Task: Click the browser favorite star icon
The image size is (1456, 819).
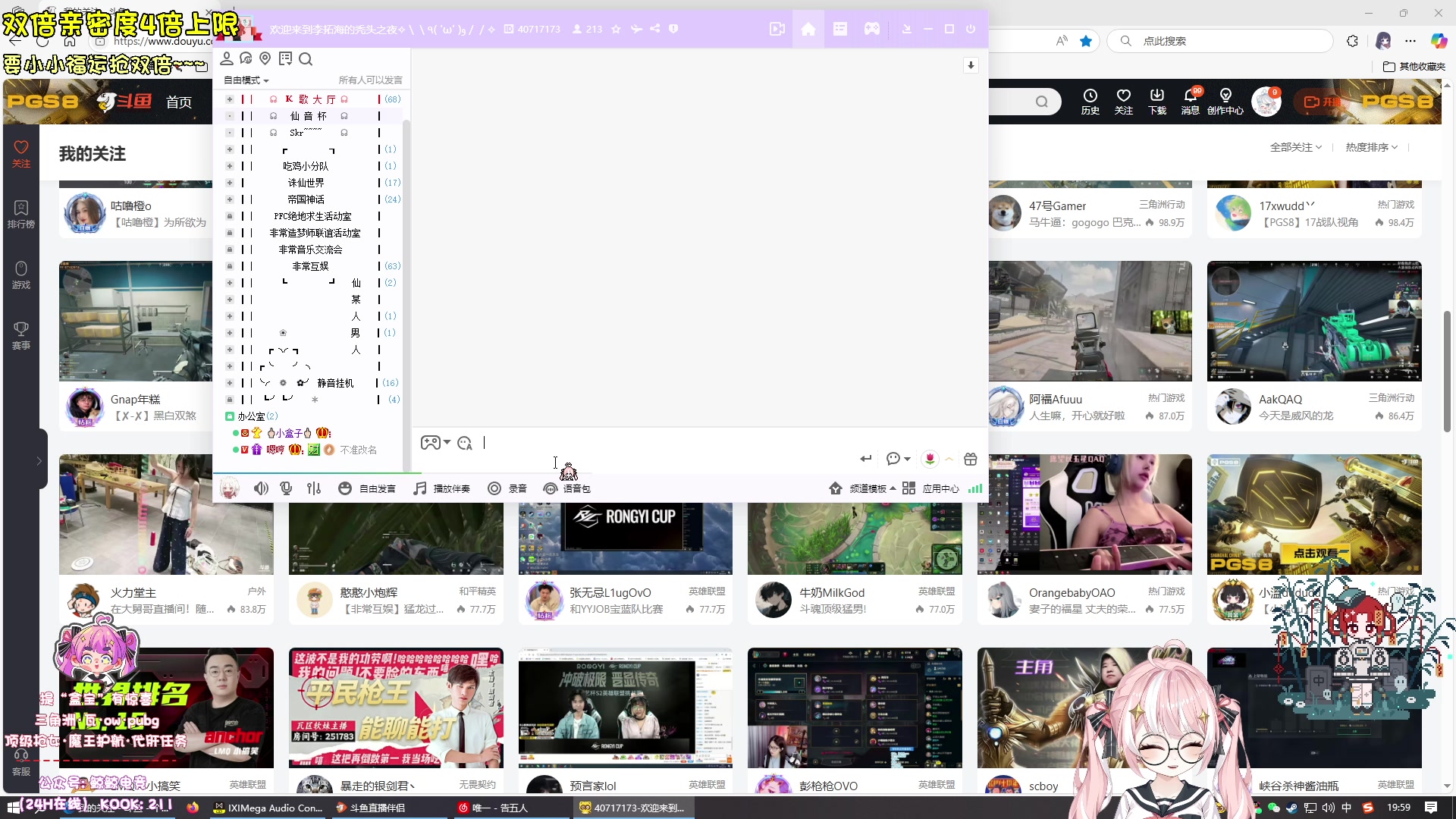Action: coord(1086,41)
